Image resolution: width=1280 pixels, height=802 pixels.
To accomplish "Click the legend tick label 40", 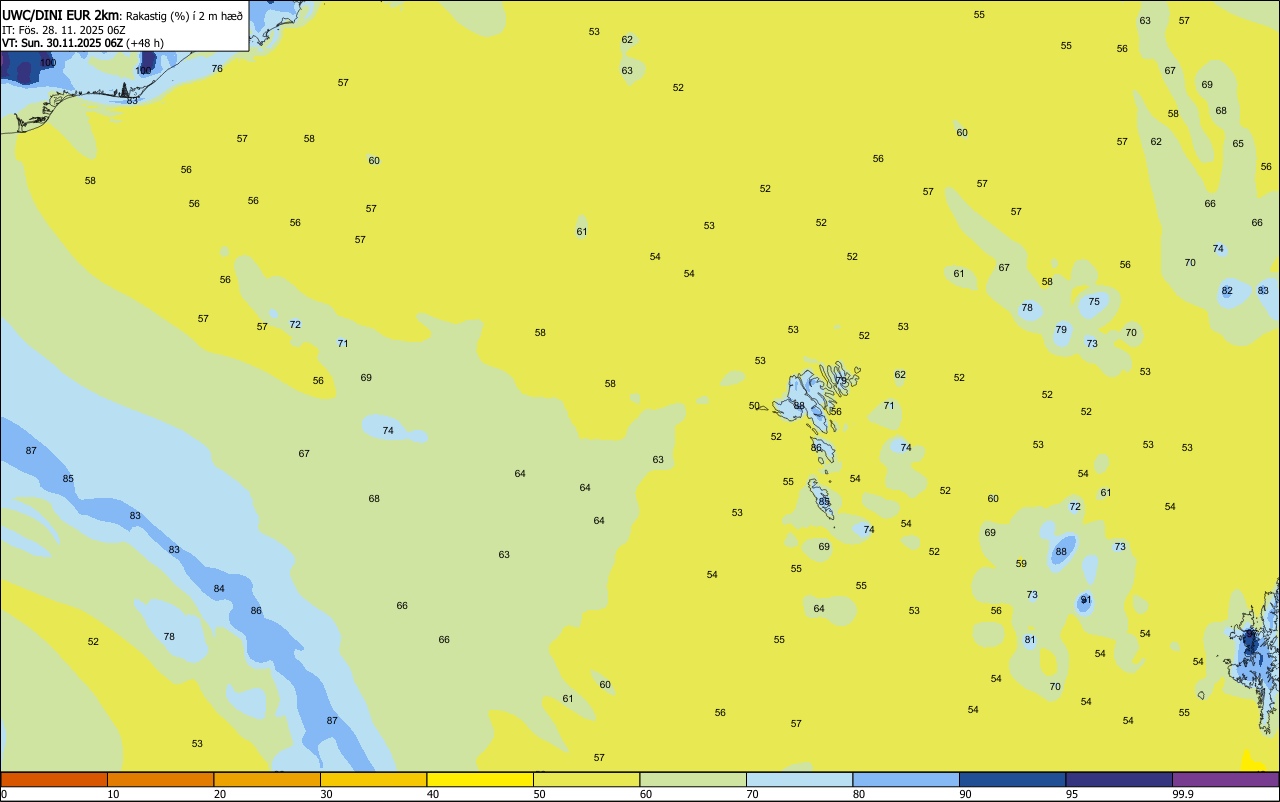I will [433, 794].
